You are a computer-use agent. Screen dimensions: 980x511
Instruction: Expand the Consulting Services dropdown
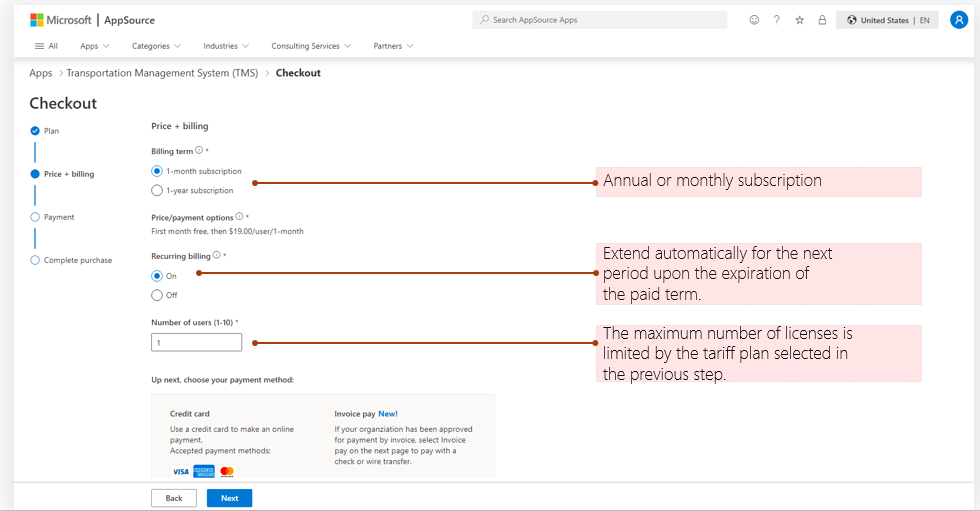pos(311,46)
